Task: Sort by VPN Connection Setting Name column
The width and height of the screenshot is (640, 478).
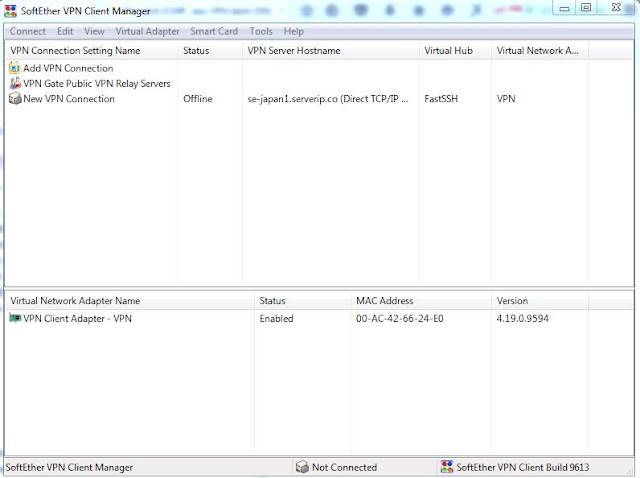Action: click(x=91, y=51)
